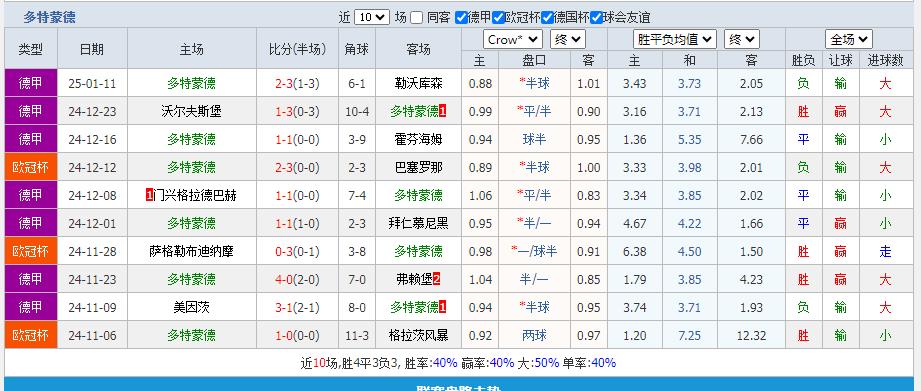Click the 4-0(2-0) score against 弗赖堡

coord(297,279)
